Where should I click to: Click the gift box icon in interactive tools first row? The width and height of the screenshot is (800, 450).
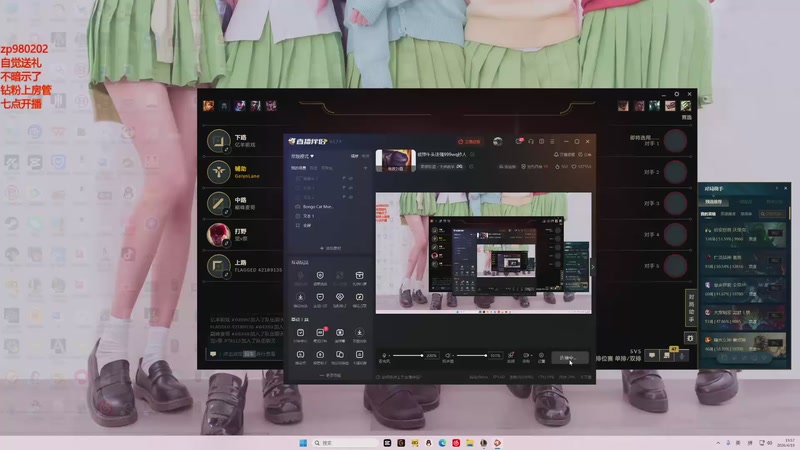tap(359, 278)
